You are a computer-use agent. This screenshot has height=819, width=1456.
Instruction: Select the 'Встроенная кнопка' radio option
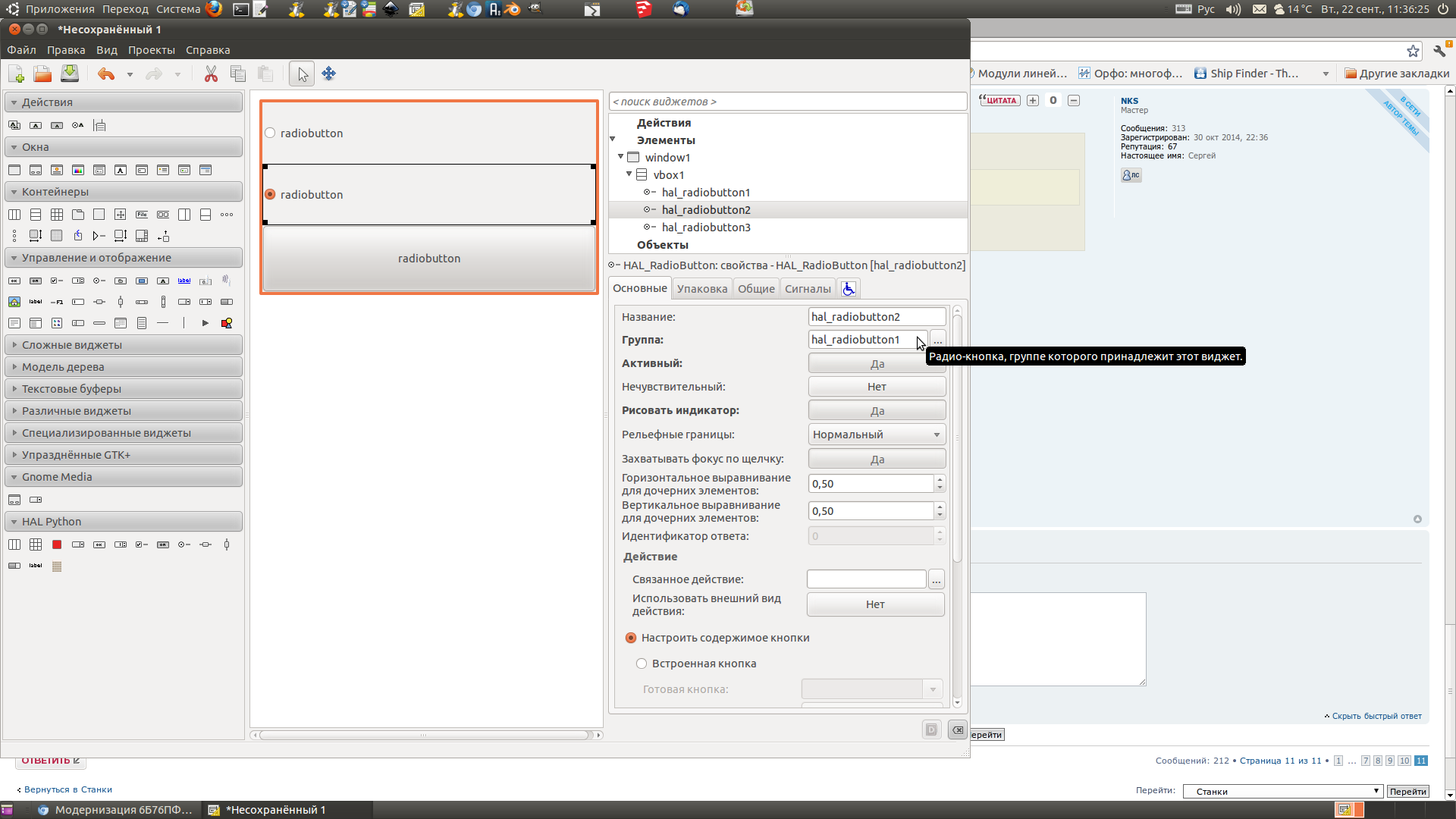(642, 664)
